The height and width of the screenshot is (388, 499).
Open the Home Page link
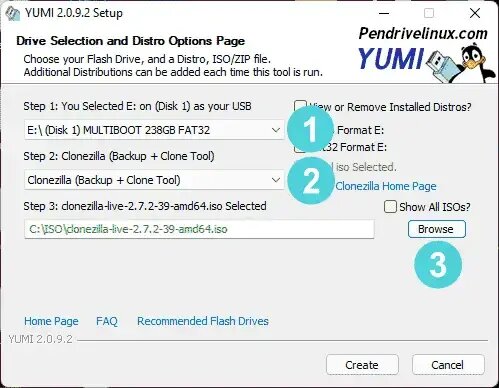tap(51, 321)
